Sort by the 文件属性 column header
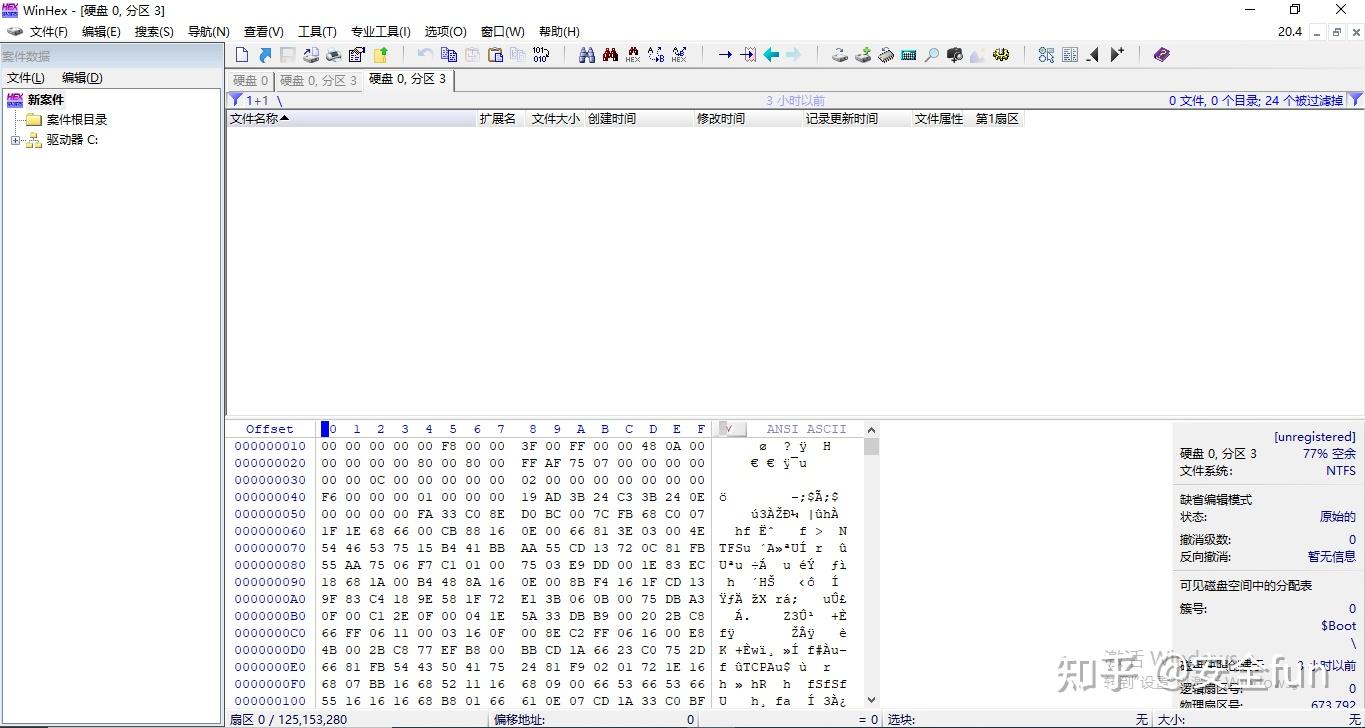The height and width of the screenshot is (728, 1365). [940, 119]
